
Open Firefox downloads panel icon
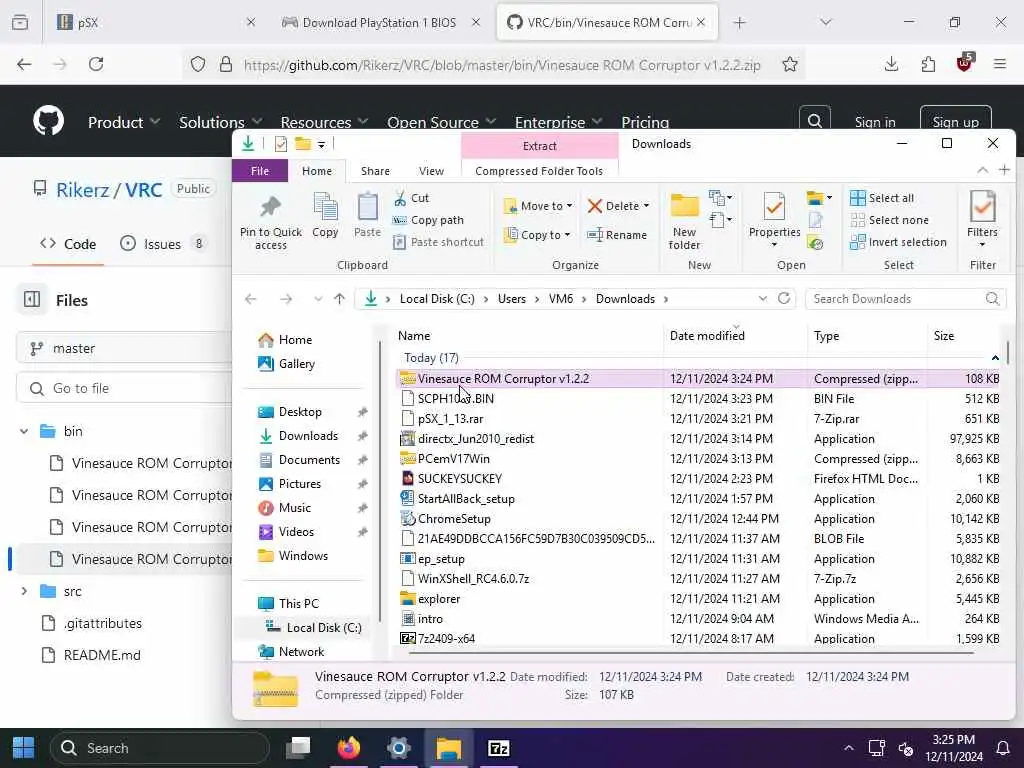pos(891,64)
